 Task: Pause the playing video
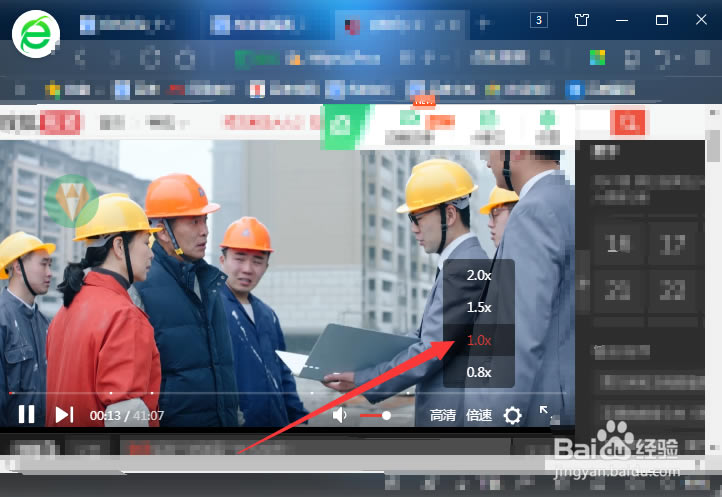click(27, 414)
